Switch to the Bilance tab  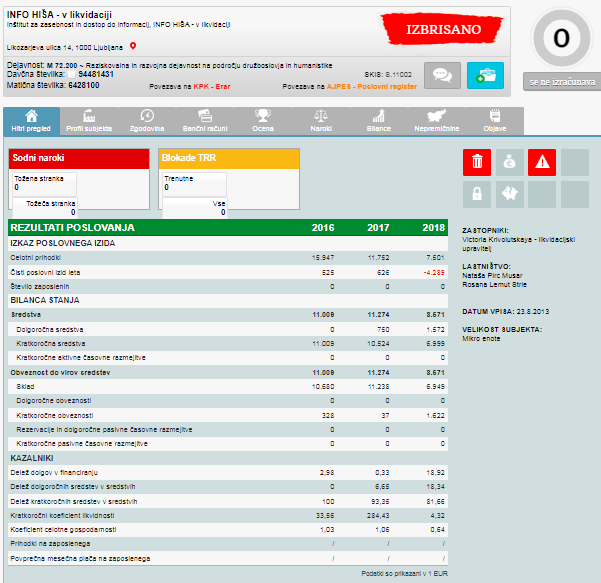(x=379, y=122)
